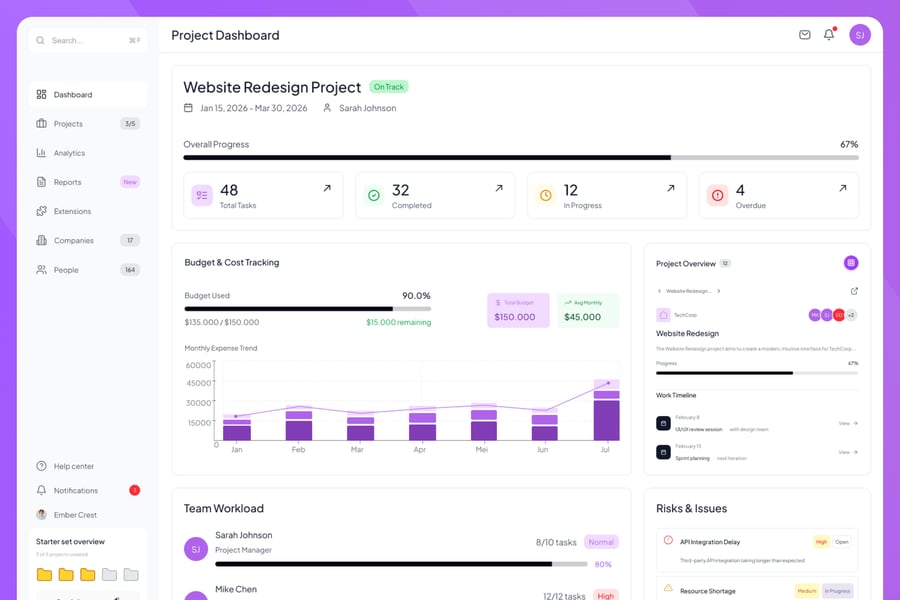Click the Completed card arrow icon
Viewport: 900px width, 600px height.
[x=499, y=188]
